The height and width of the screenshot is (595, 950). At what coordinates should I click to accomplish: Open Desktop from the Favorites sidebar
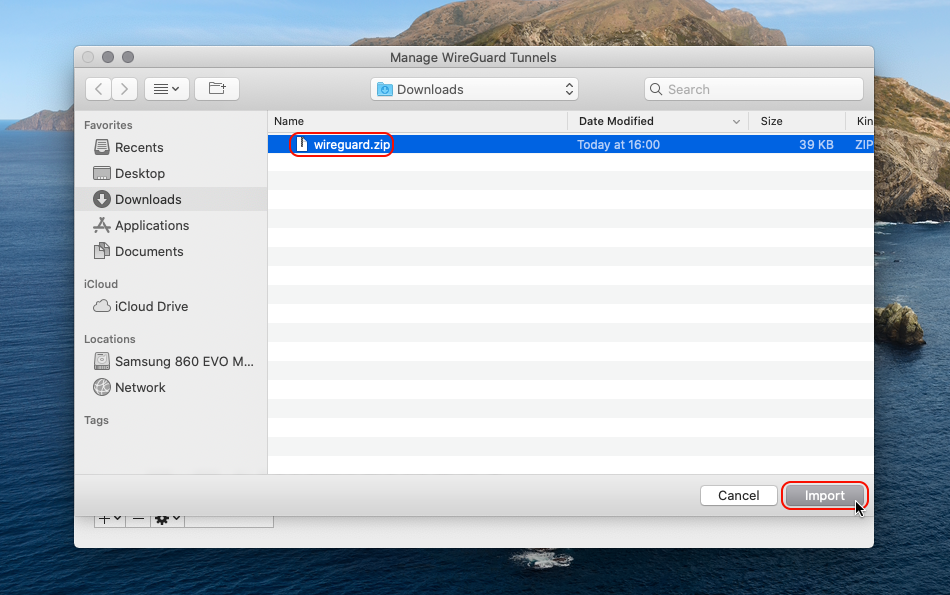139,173
